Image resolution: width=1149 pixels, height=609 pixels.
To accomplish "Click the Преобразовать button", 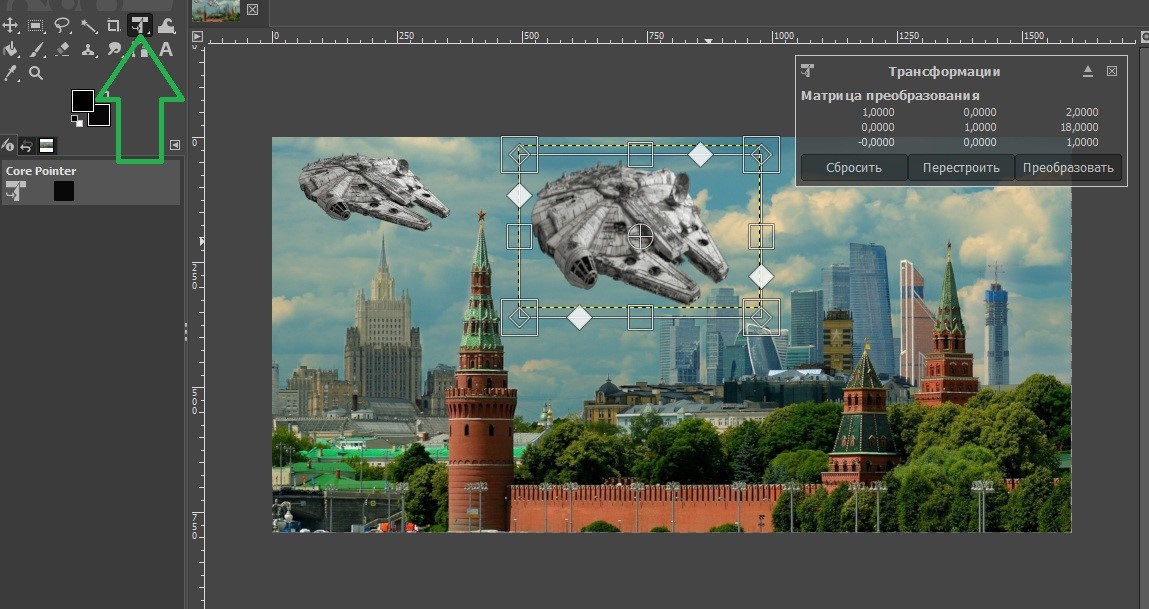I will (1068, 167).
